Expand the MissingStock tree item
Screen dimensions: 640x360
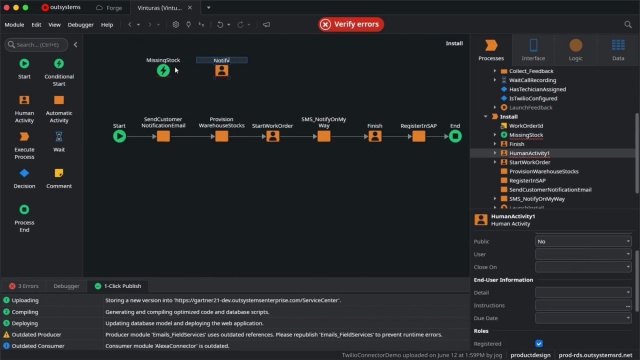(x=495, y=135)
